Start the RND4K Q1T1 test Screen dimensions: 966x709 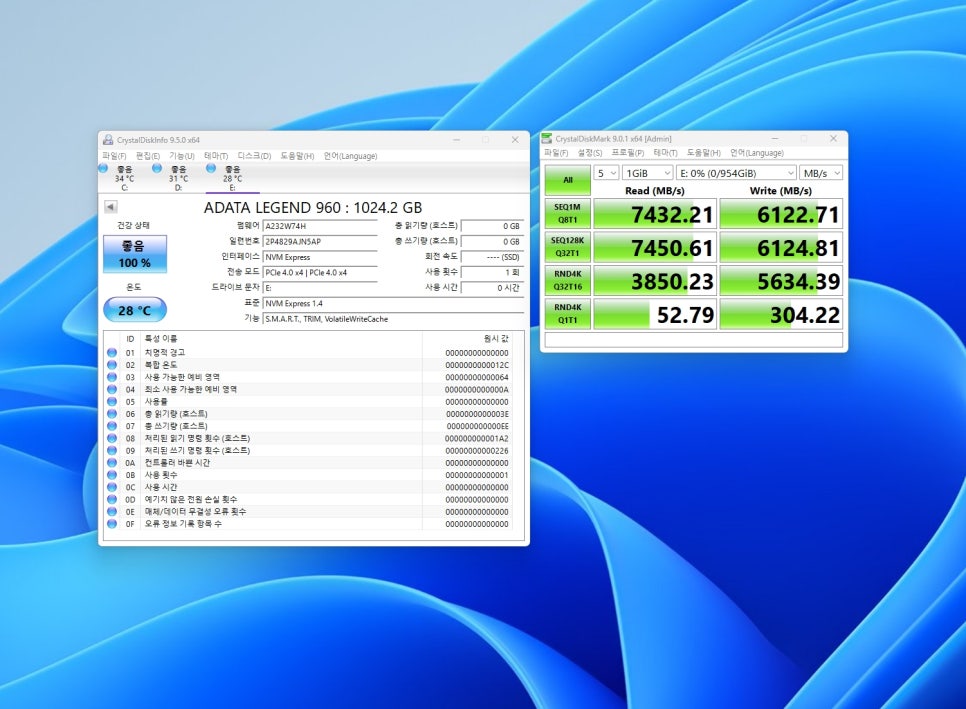click(x=567, y=314)
